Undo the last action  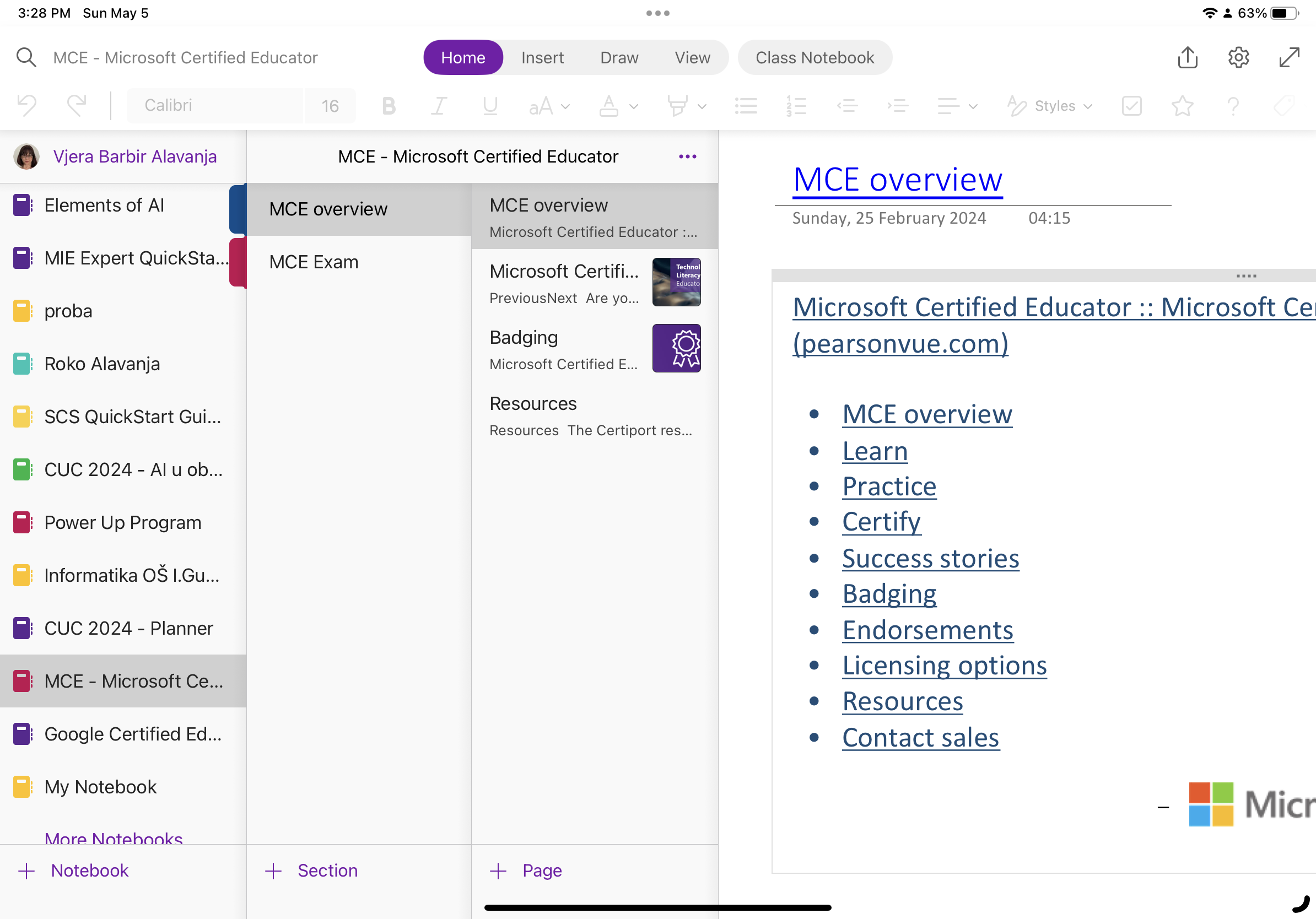tap(26, 105)
